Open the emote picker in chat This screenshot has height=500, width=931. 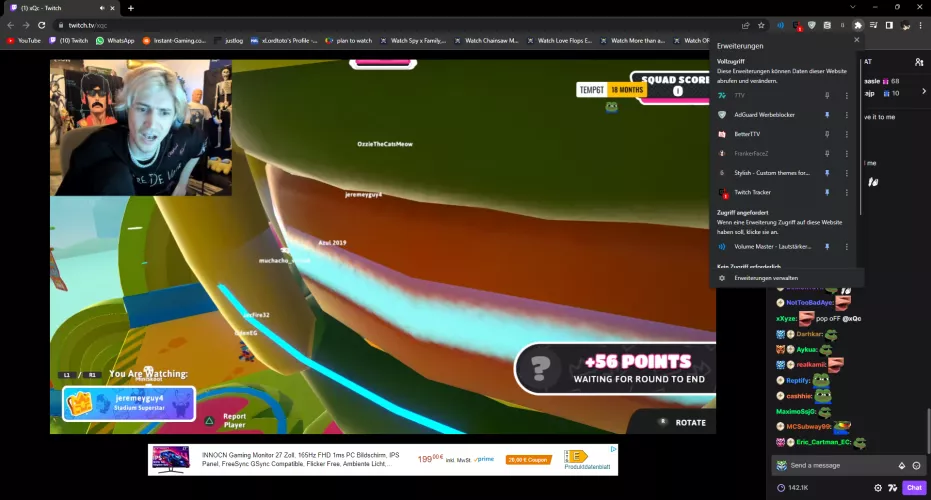point(917,466)
